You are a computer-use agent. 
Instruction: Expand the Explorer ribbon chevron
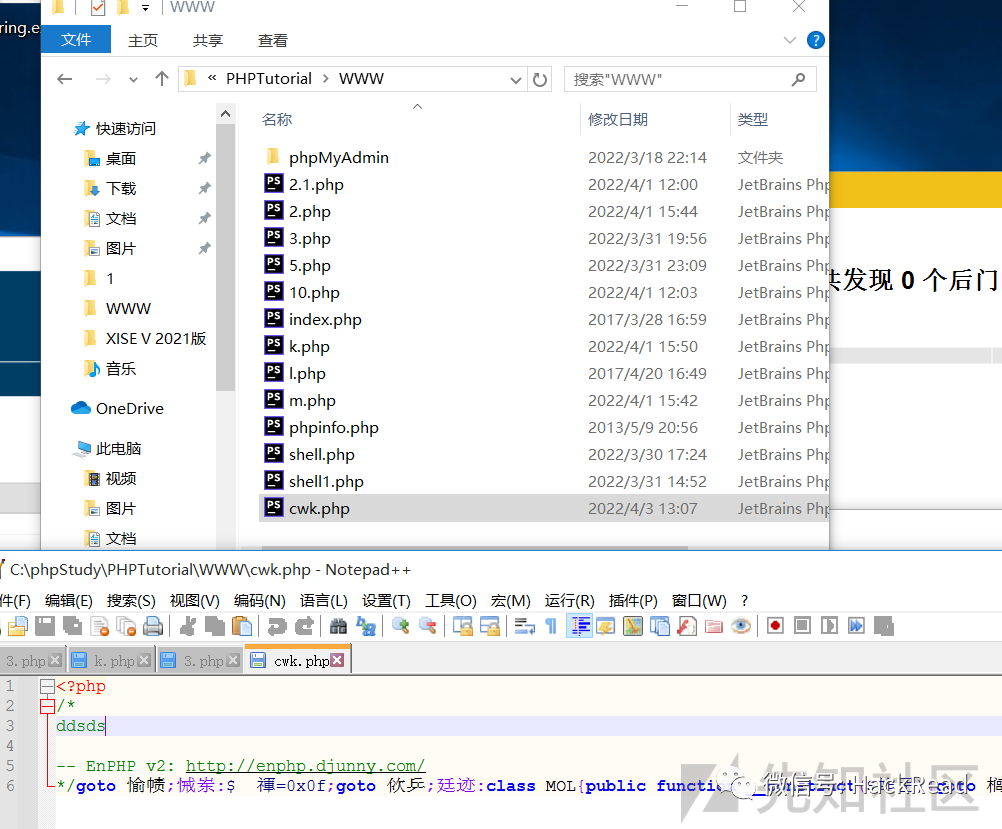pyautogui.click(x=790, y=40)
